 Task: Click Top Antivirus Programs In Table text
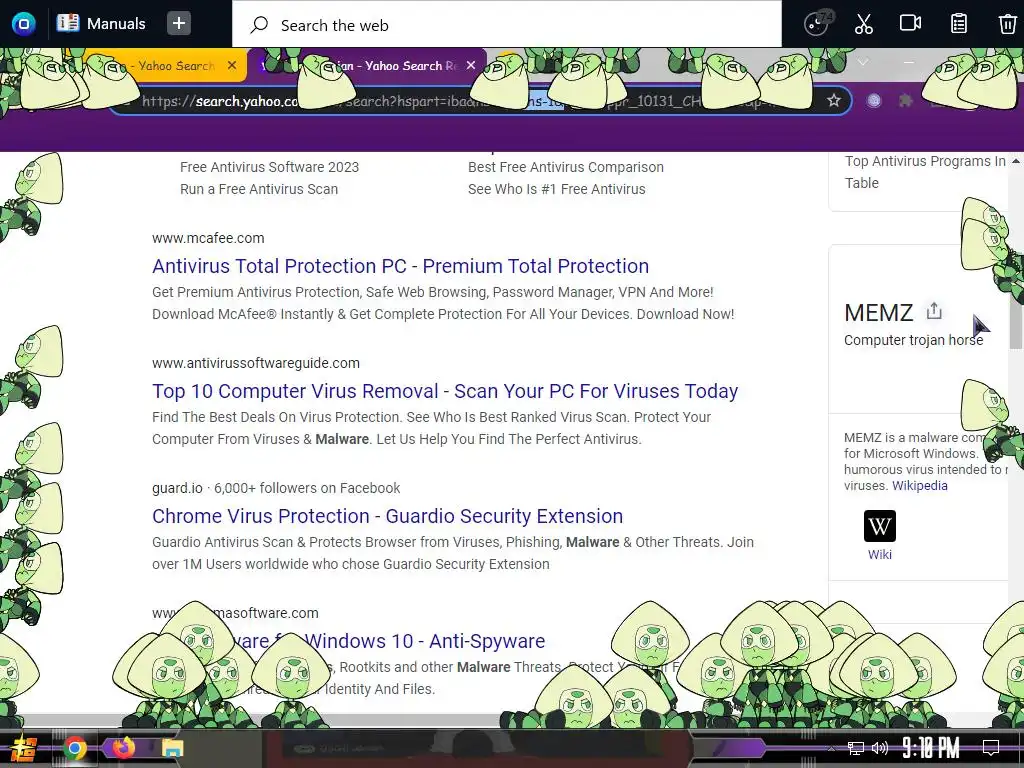pos(925,172)
